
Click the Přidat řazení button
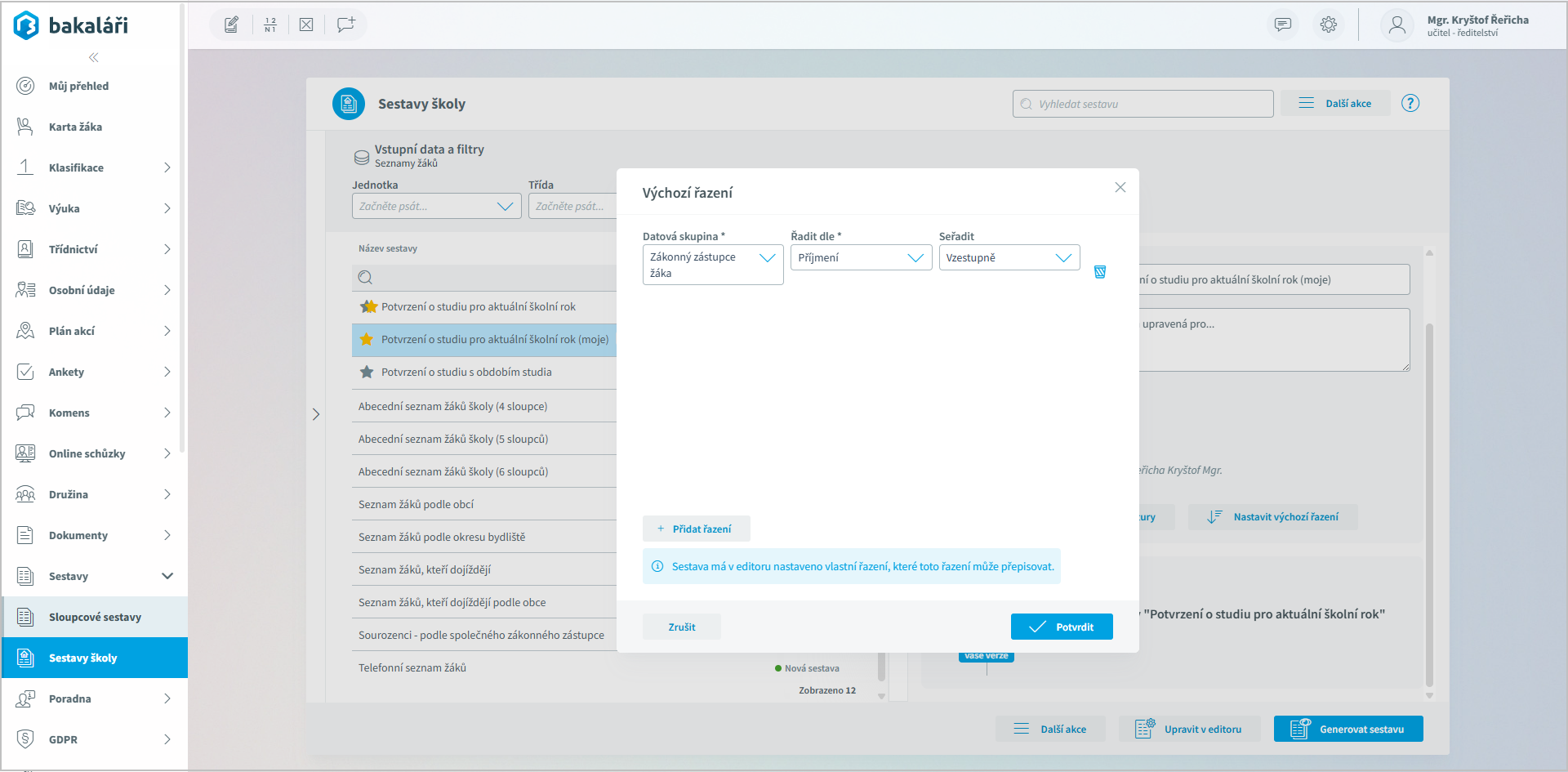696,529
